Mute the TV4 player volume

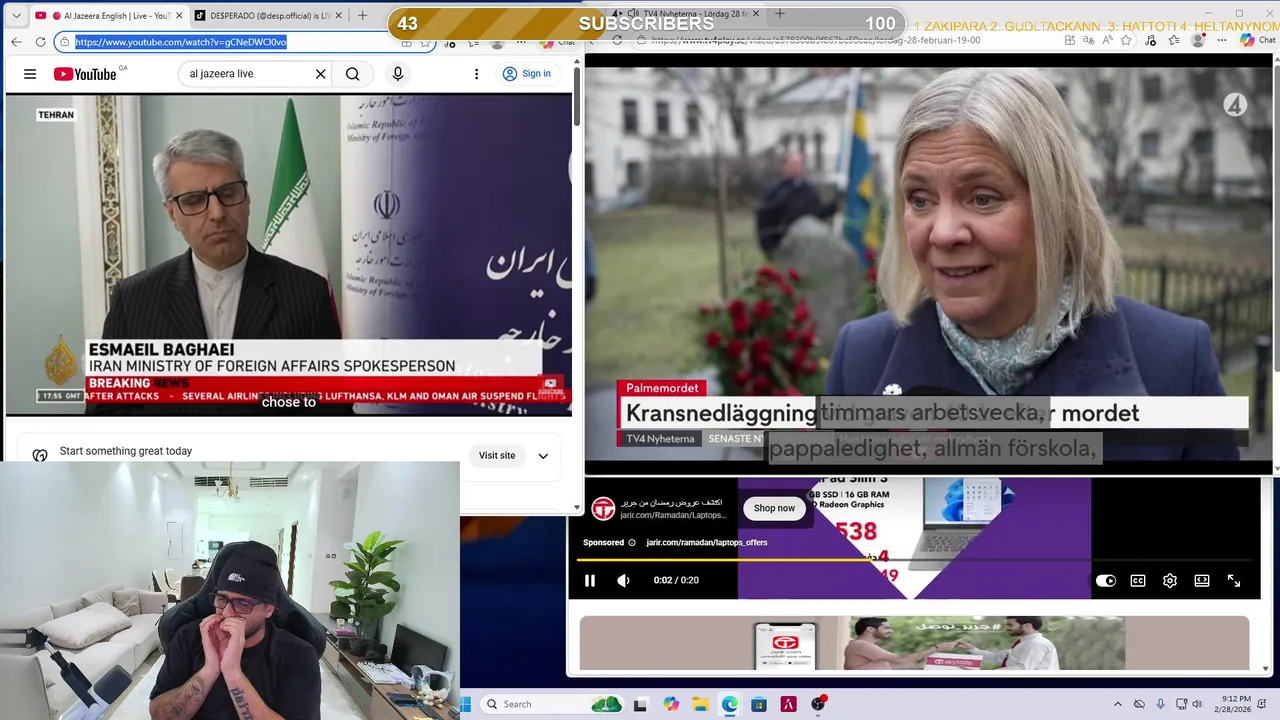(x=623, y=580)
